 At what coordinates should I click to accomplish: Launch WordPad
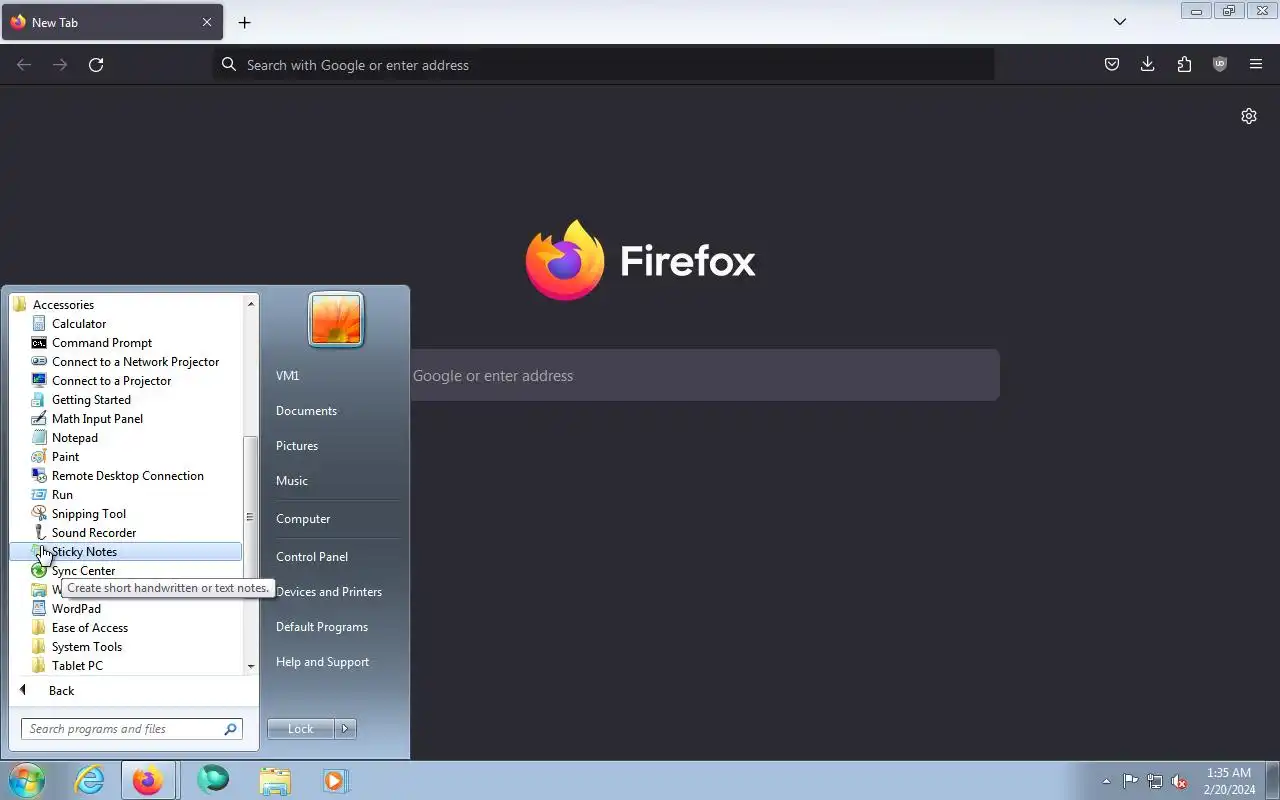(x=76, y=609)
